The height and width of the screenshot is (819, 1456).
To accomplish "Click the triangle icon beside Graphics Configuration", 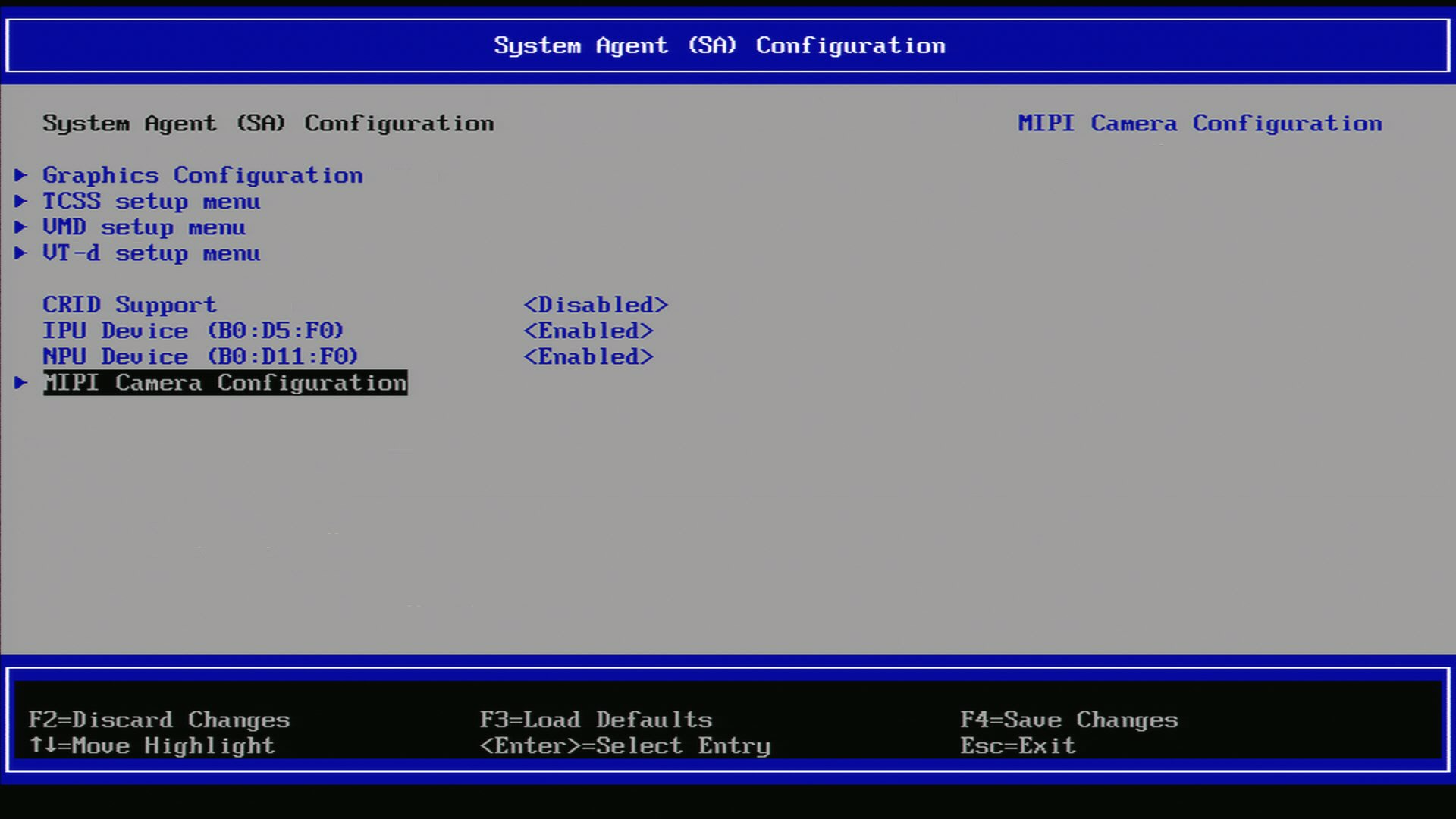I will pyautogui.click(x=20, y=175).
